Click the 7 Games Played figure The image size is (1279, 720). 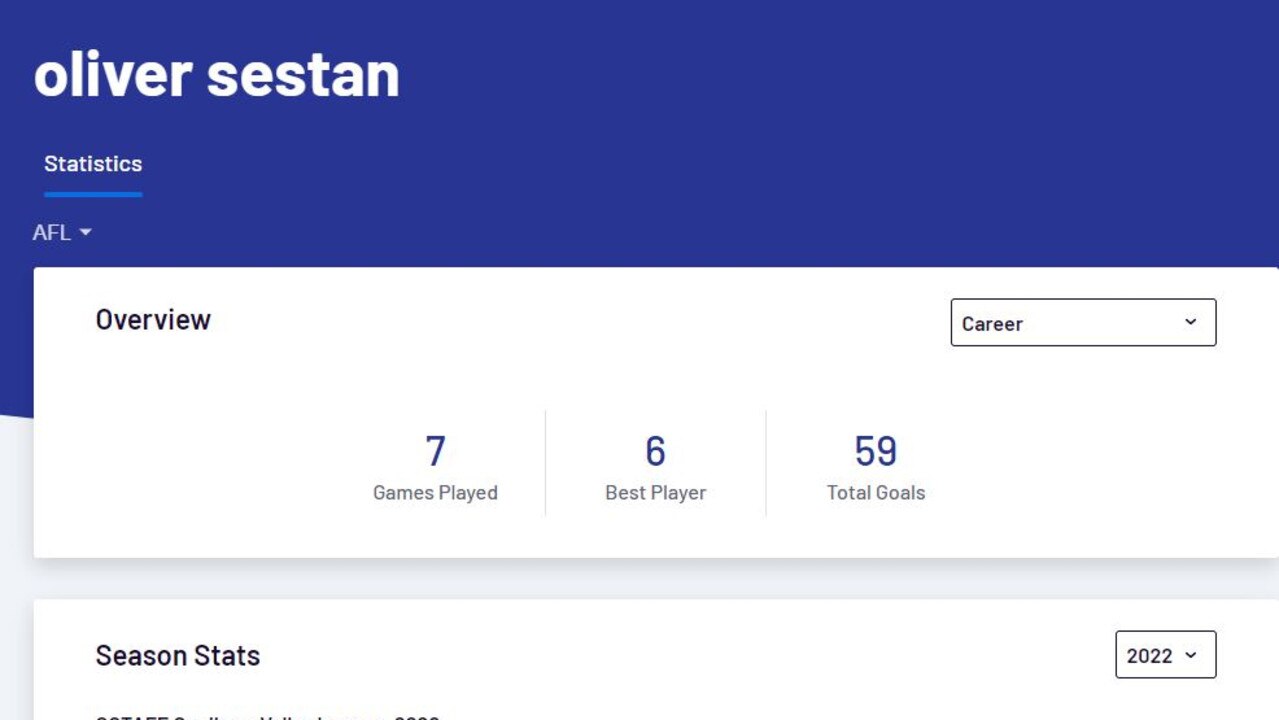coord(435,451)
